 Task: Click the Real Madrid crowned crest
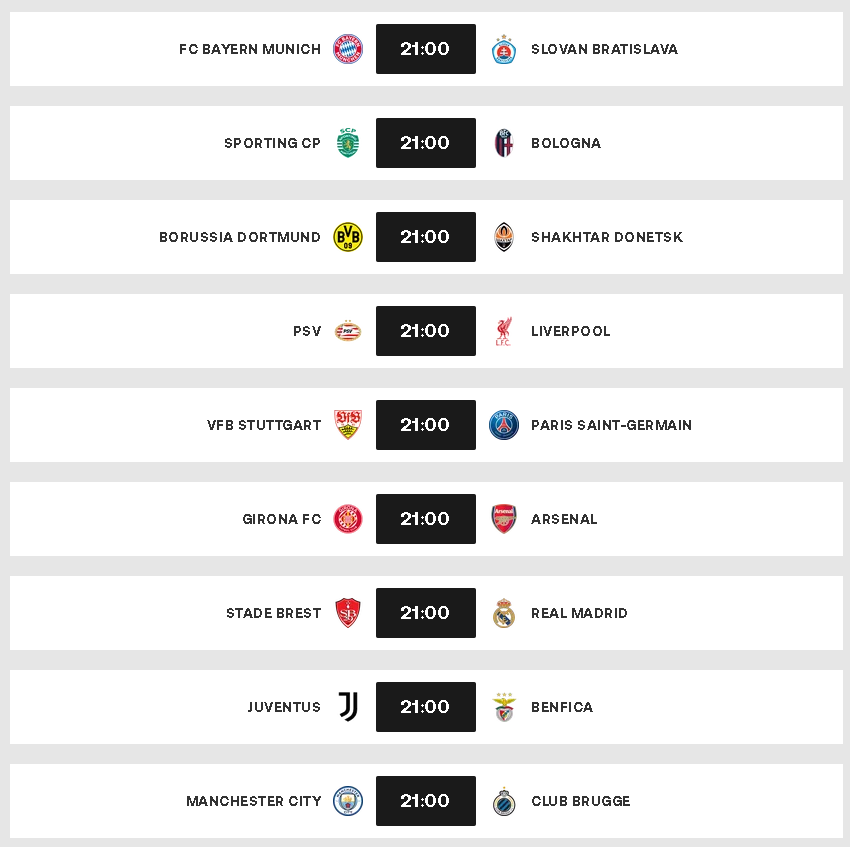click(x=504, y=613)
